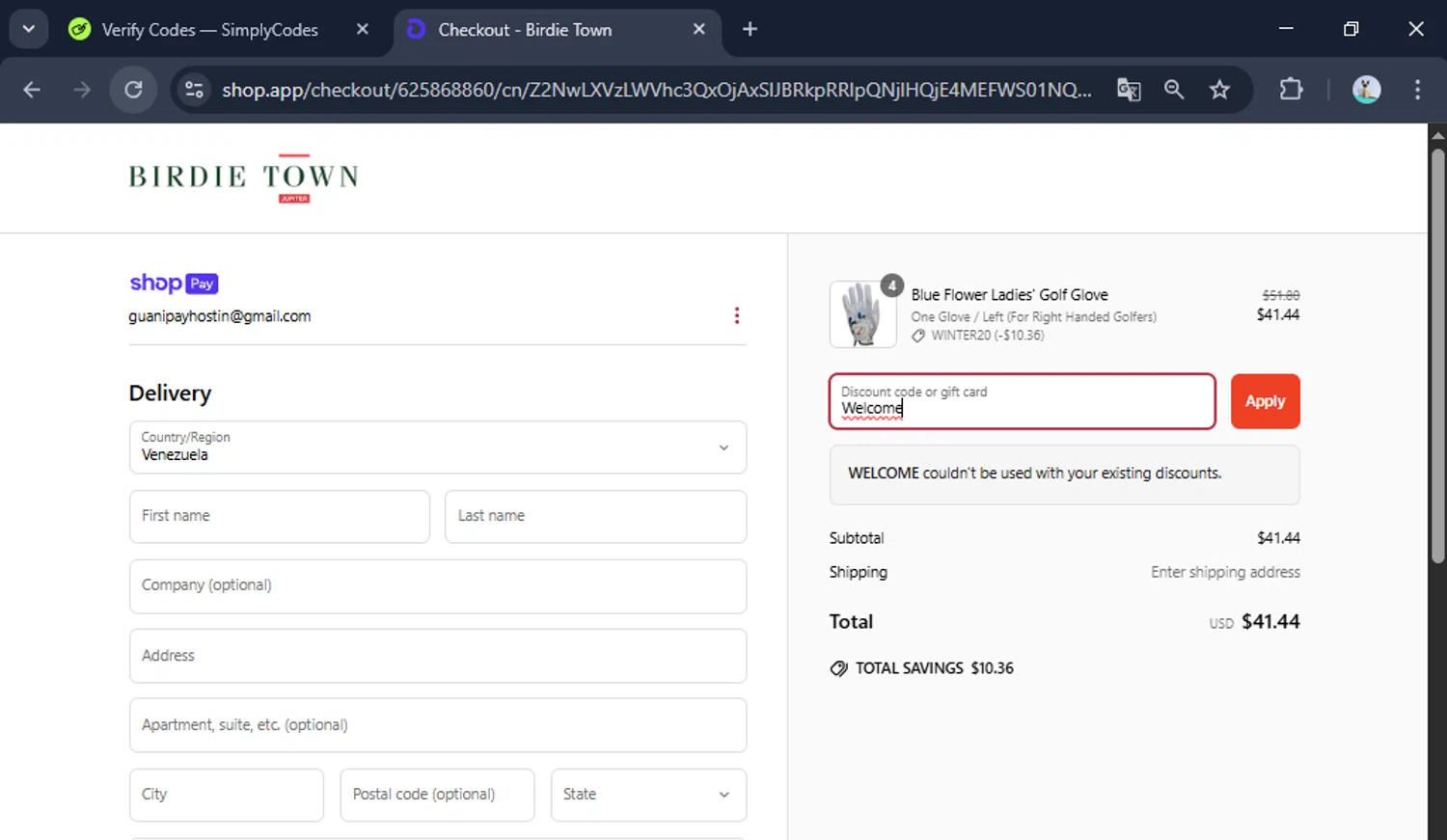Click the WINTER20 discount tag icon
This screenshot has width=1447, height=840.
(918, 336)
